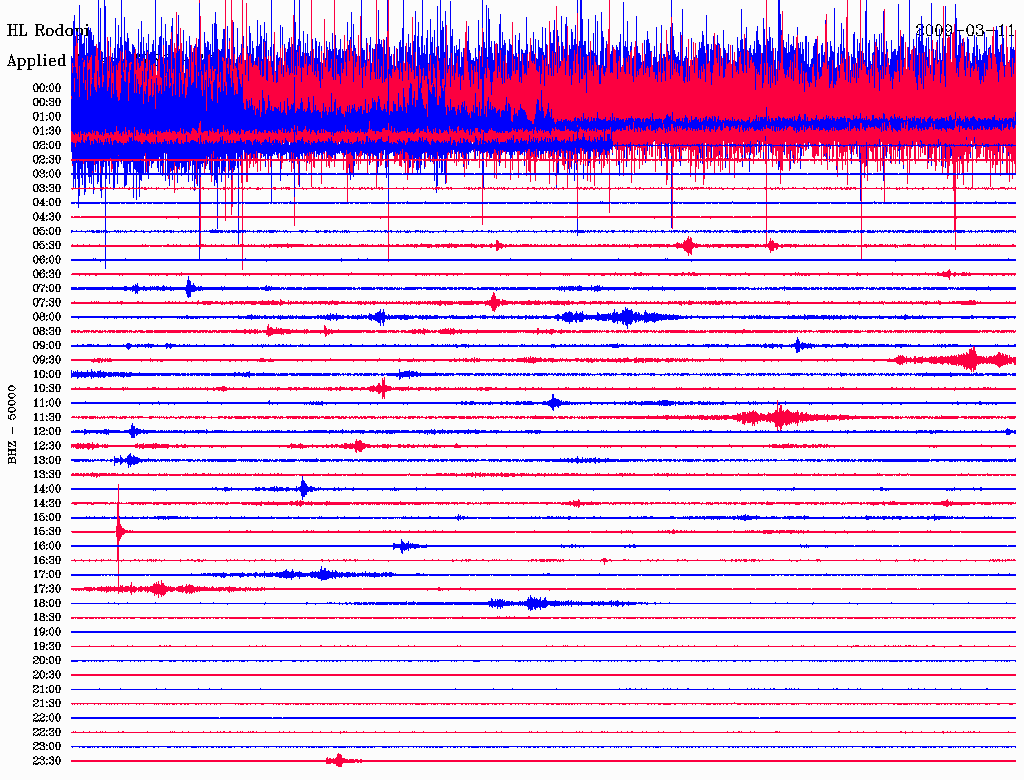Image resolution: width=1024 pixels, height=780 pixels.
Task: Click the 19:30 time label
Action: point(46,647)
